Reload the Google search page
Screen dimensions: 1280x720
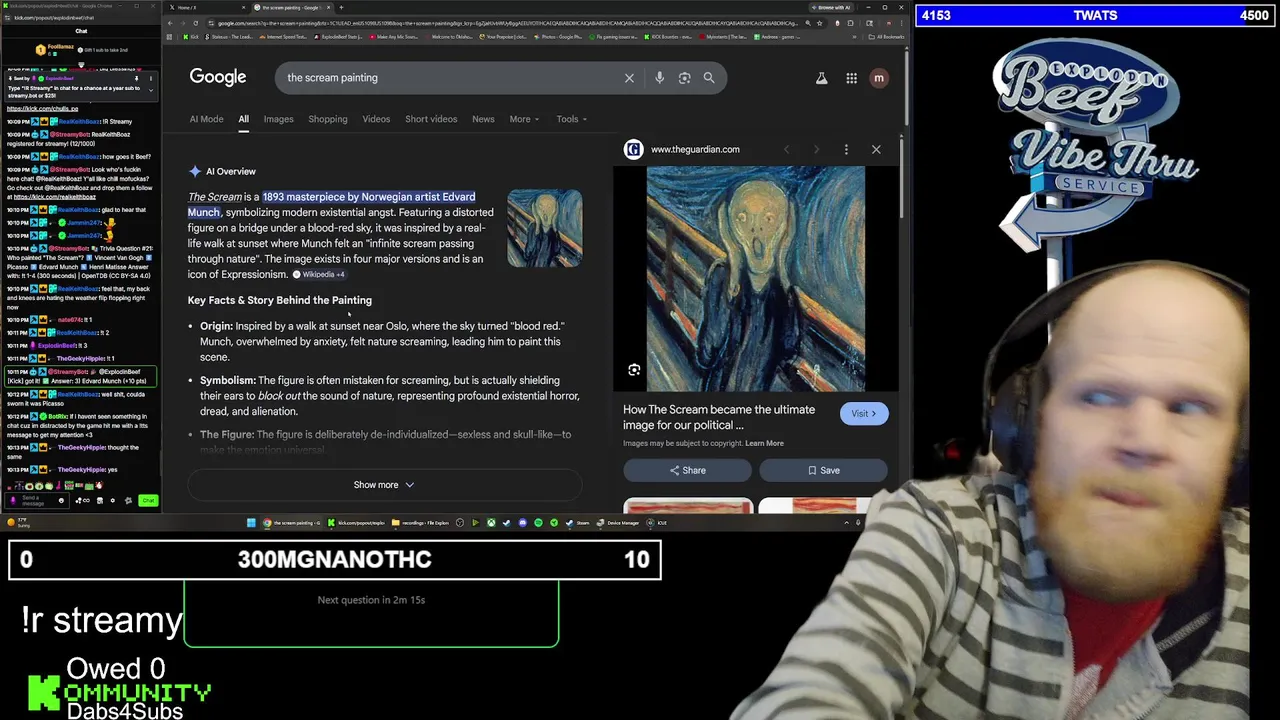coord(195,23)
